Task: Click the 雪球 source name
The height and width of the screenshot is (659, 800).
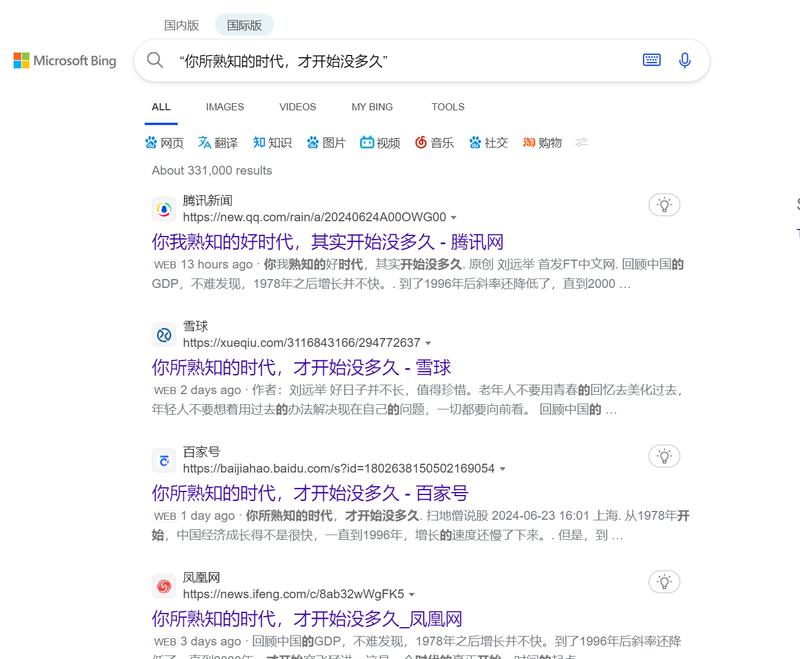Action: coord(195,326)
